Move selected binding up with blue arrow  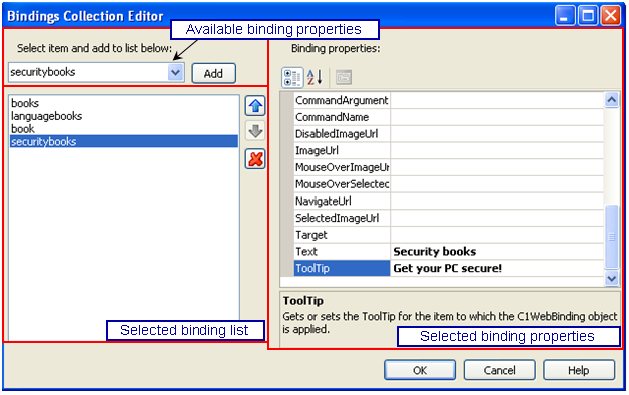tap(255, 106)
